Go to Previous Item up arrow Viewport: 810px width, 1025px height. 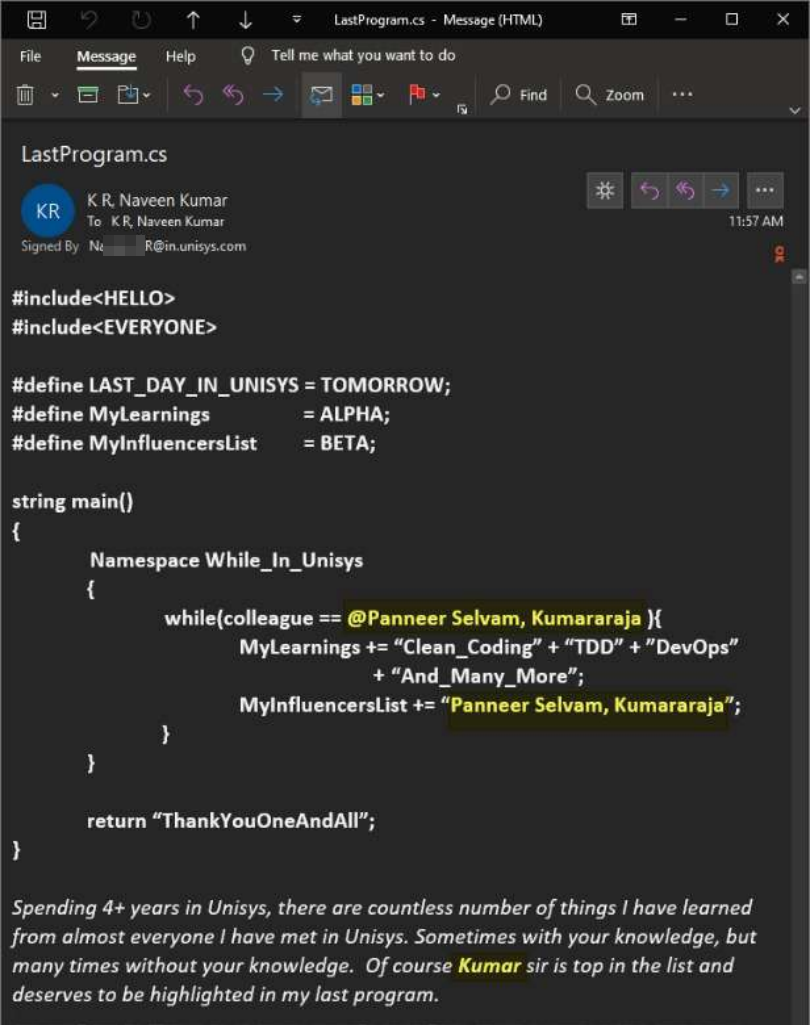193,20
